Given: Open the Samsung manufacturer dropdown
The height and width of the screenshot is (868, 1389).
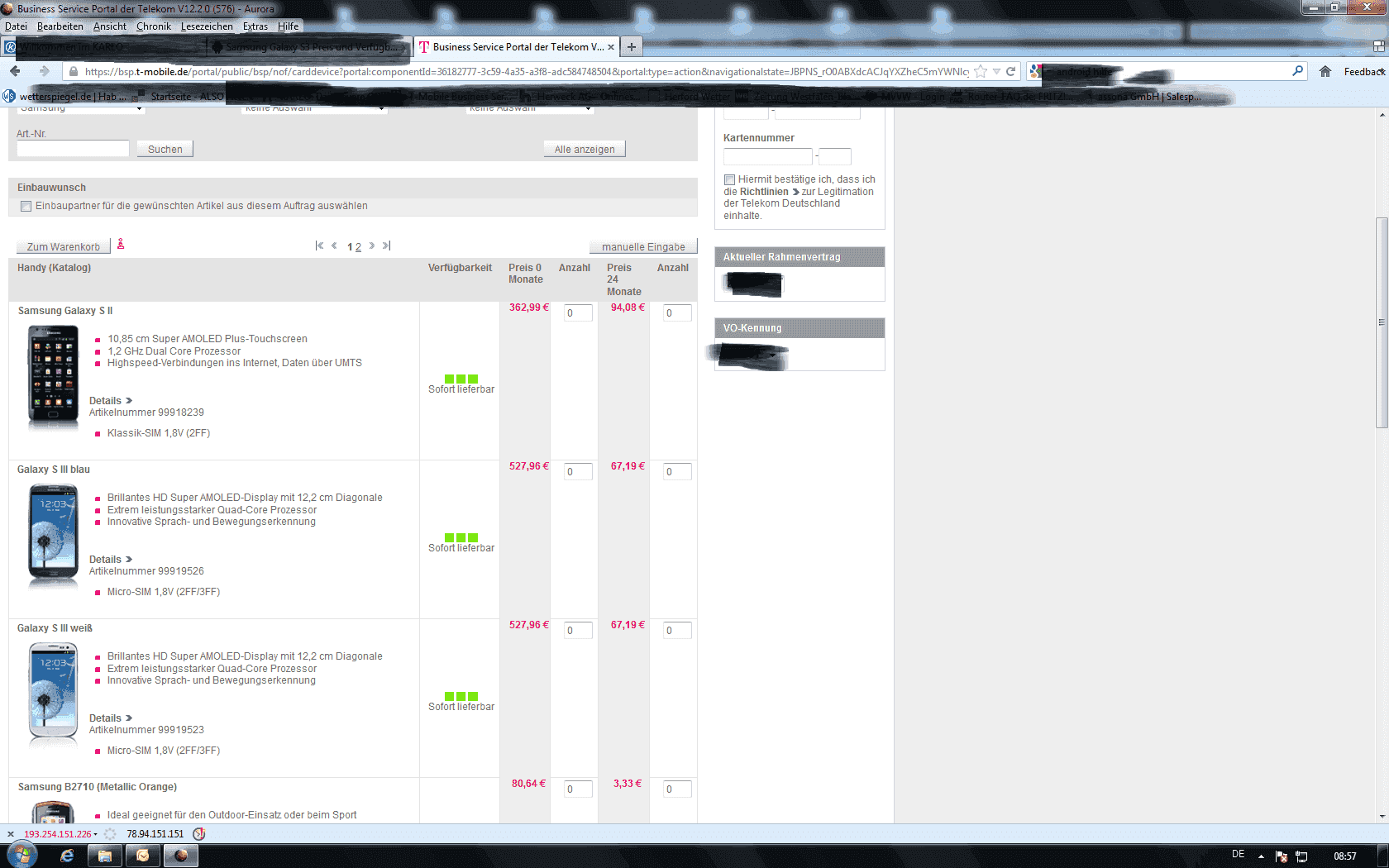Looking at the screenshot, I should [x=81, y=108].
